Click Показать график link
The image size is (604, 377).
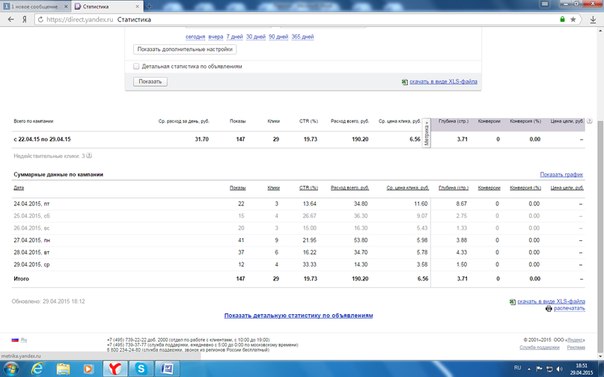[561, 174]
